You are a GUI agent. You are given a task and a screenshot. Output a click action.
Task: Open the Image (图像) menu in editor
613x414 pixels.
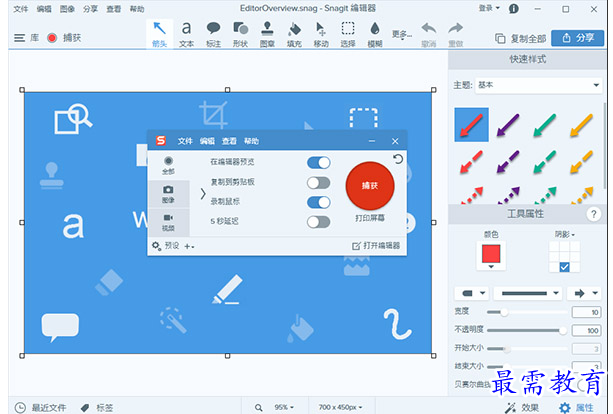tap(67, 9)
